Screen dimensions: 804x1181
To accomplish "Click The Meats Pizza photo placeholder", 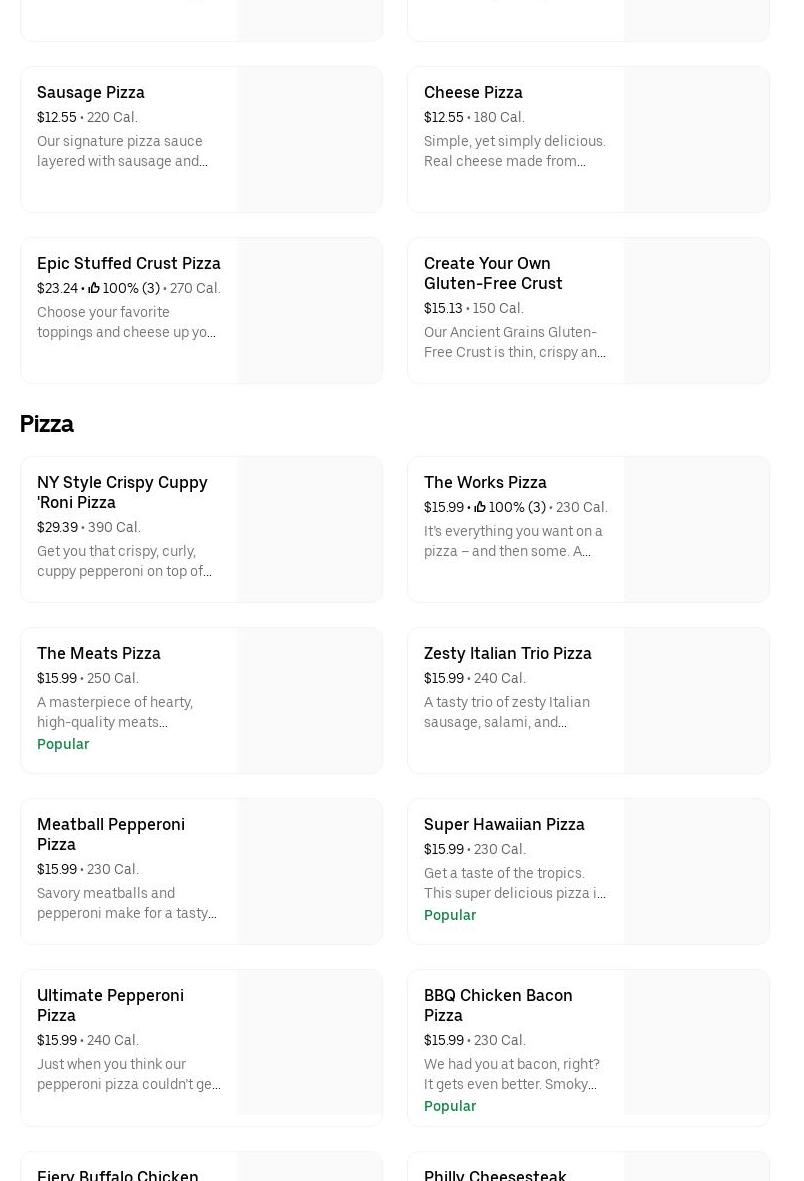I will click(x=310, y=701).
